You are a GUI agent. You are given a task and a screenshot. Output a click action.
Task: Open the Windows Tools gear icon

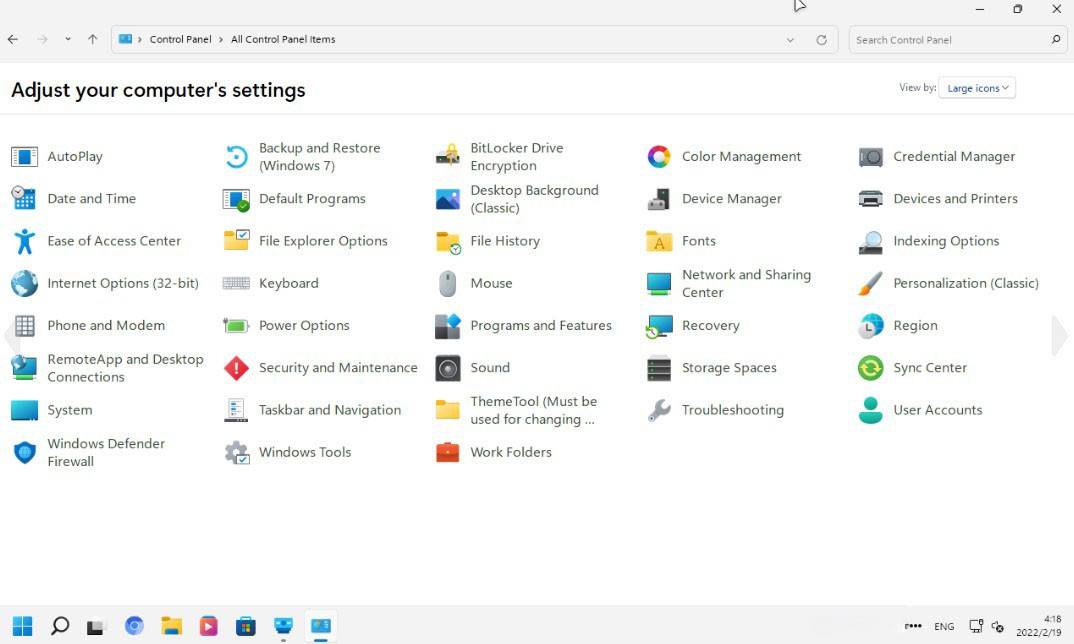pyautogui.click(x=237, y=453)
